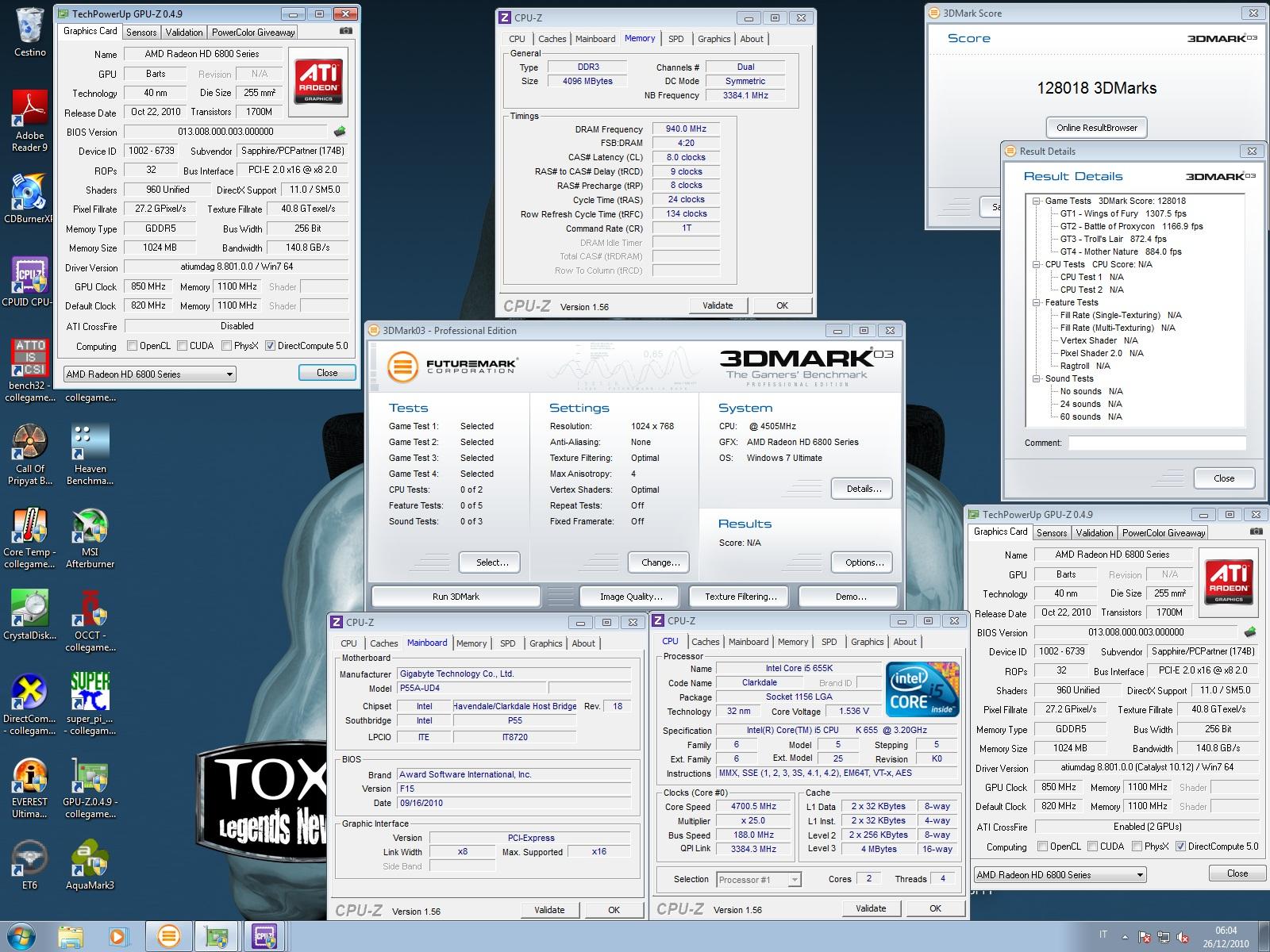Toggle DirectCompute 5.0 checkbox in top GPU-Z
The image size is (1270, 952).
tap(271, 346)
